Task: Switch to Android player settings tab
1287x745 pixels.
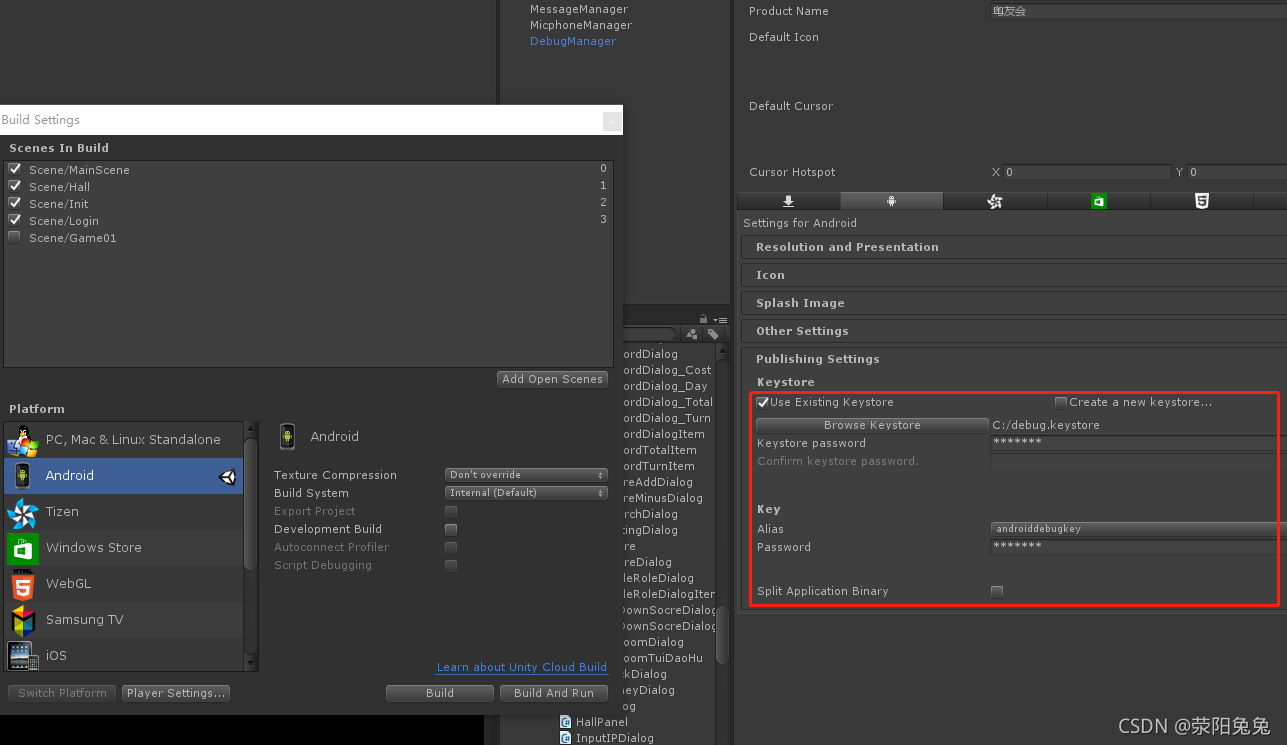Action: click(892, 201)
